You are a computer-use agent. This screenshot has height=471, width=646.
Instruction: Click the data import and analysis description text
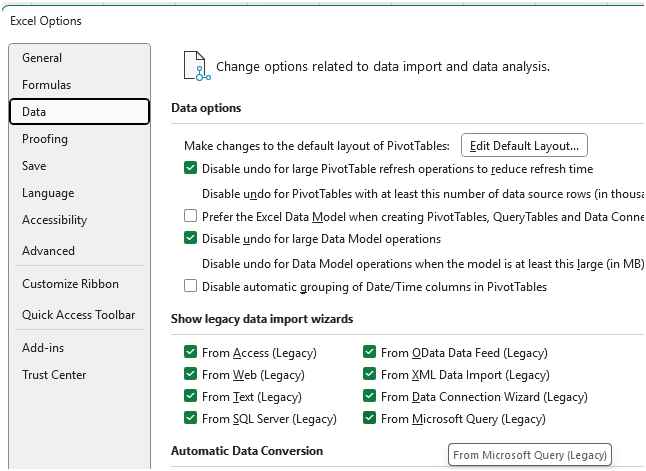pos(383,66)
